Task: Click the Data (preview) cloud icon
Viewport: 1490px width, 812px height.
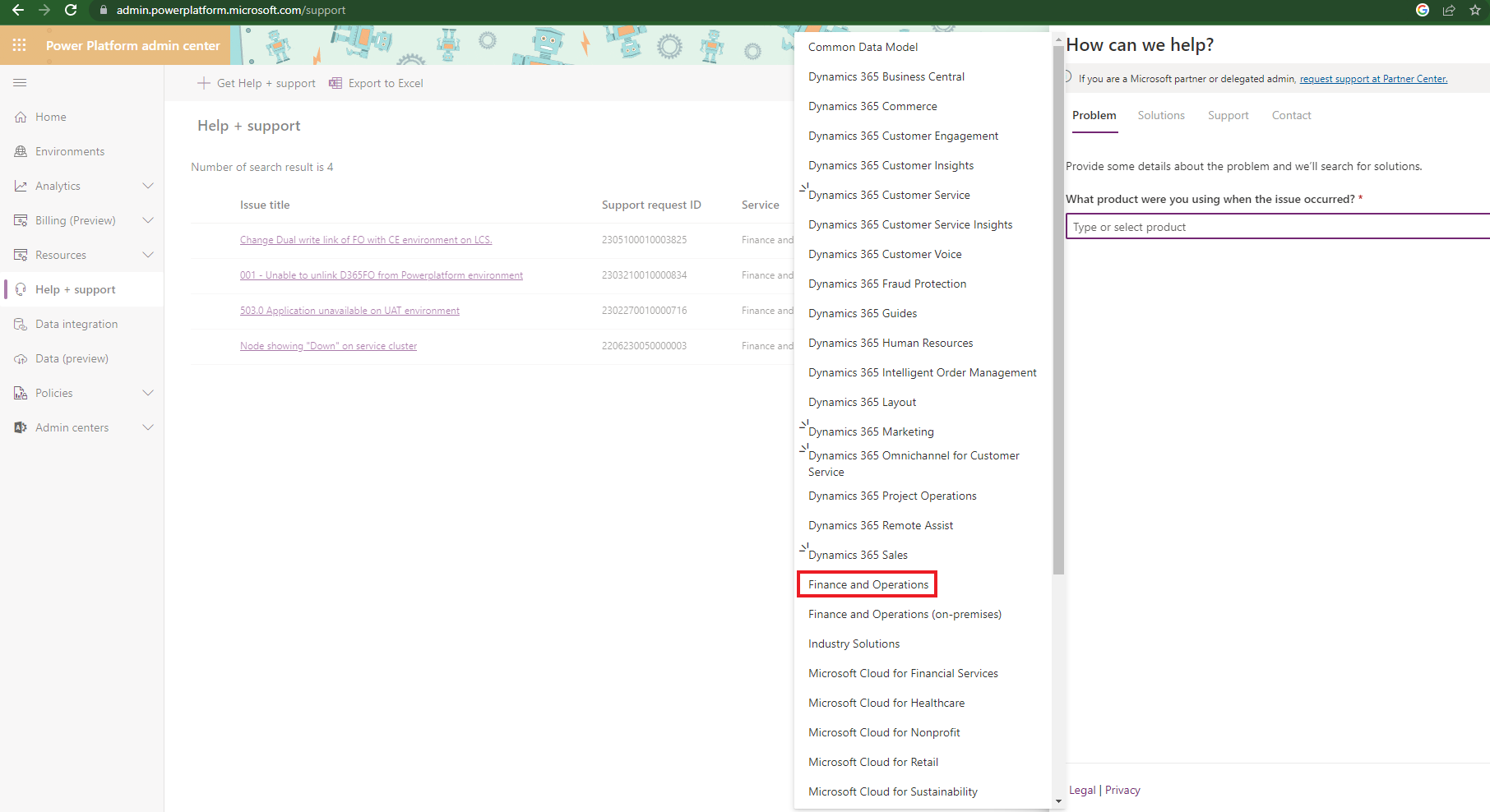Action: [21, 358]
